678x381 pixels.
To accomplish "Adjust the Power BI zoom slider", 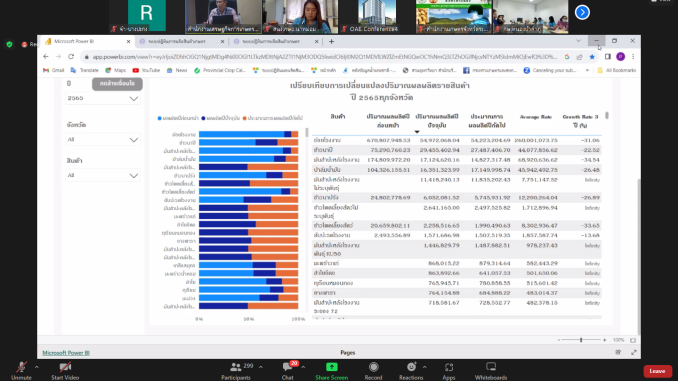I will tap(581, 340).
